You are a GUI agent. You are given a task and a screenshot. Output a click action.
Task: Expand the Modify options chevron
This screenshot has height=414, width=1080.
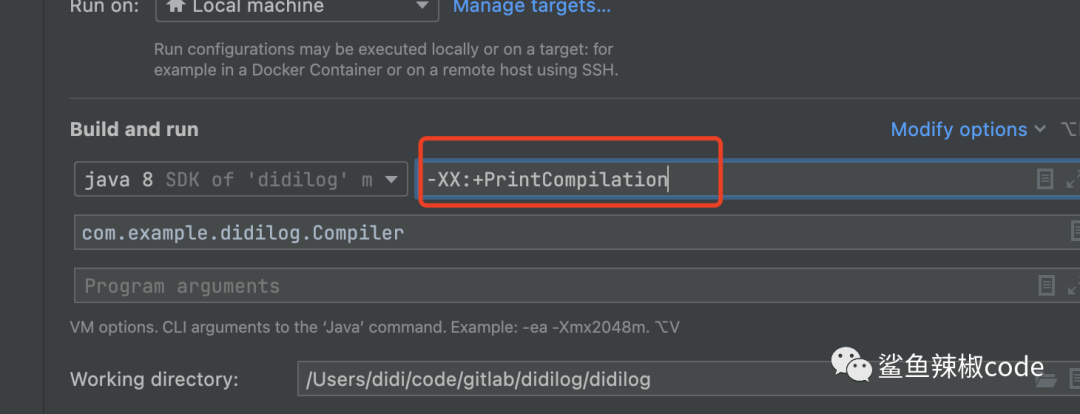point(1040,129)
